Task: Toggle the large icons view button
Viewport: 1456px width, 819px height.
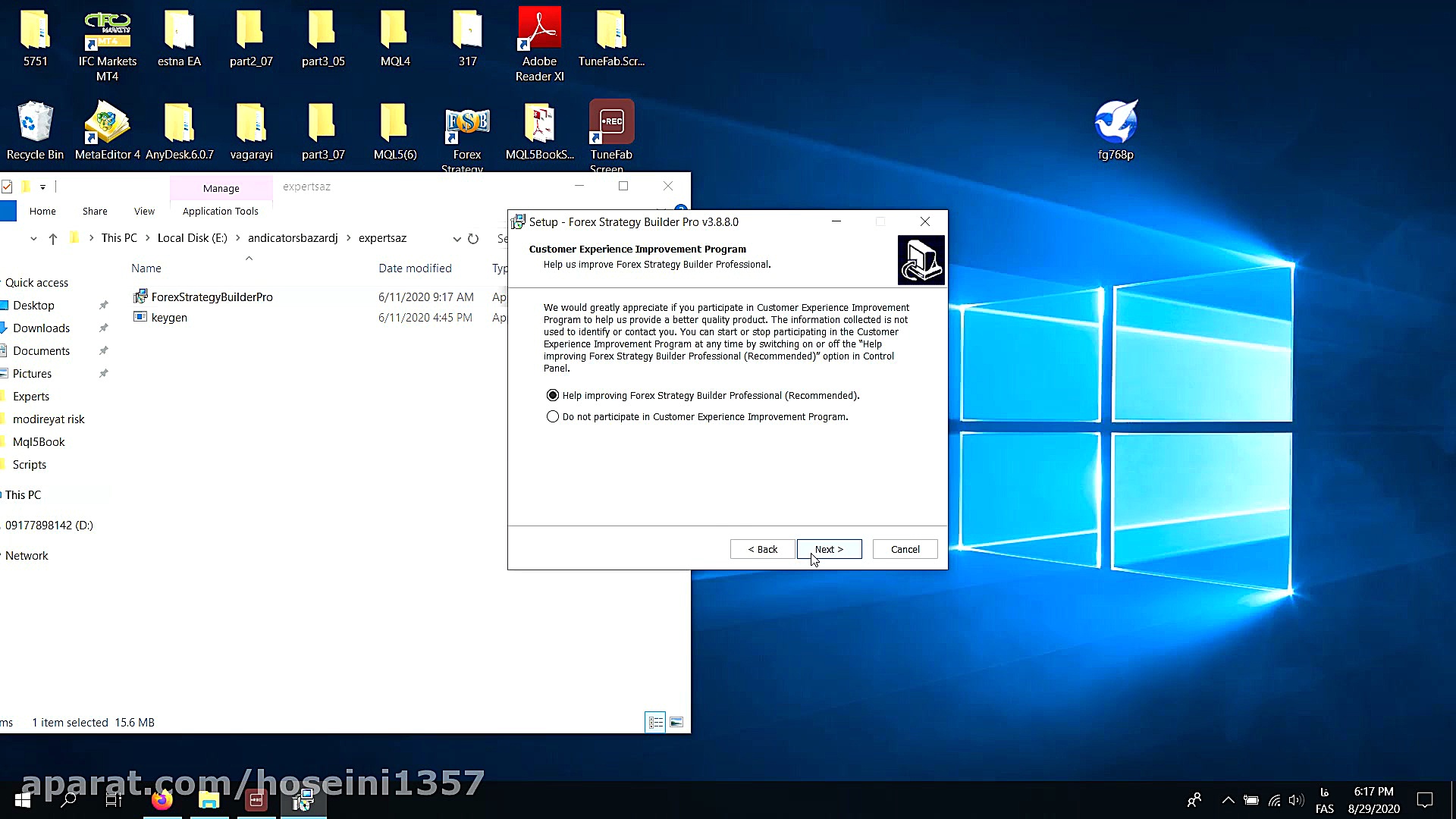Action: click(676, 722)
